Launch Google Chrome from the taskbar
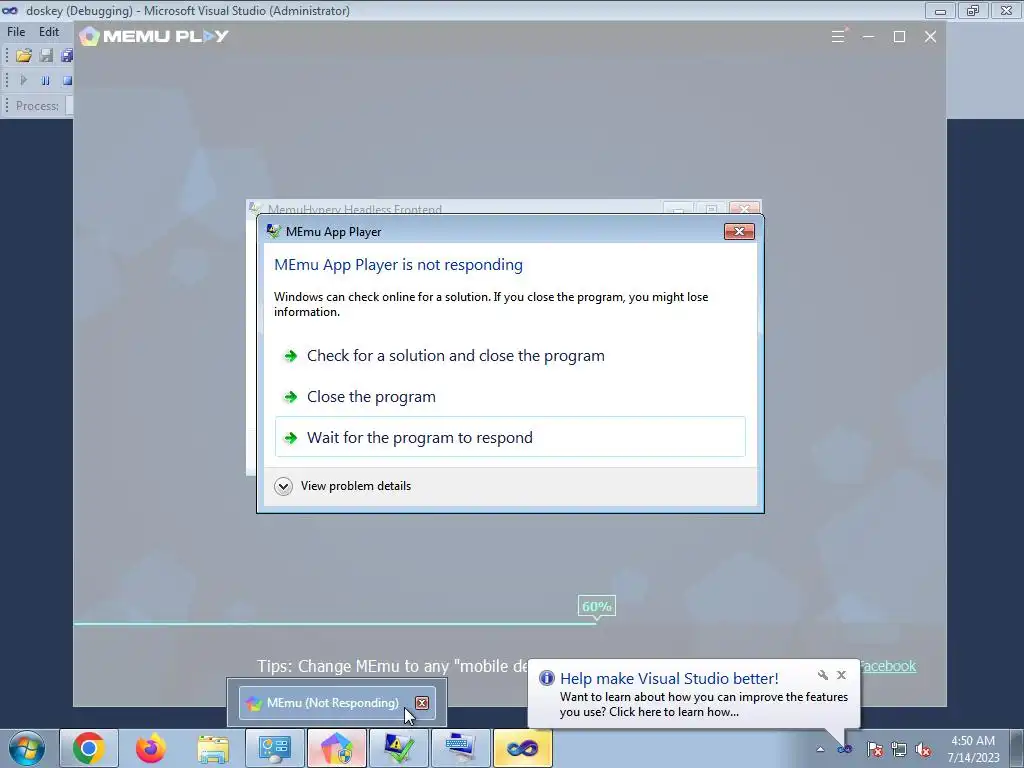 coord(89,748)
